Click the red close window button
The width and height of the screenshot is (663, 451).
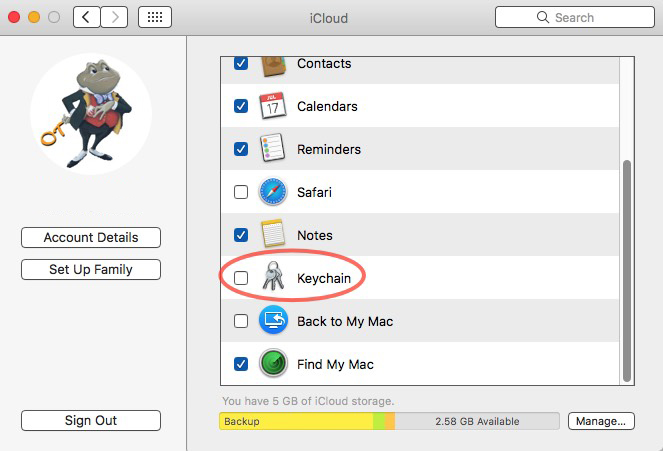(x=14, y=17)
